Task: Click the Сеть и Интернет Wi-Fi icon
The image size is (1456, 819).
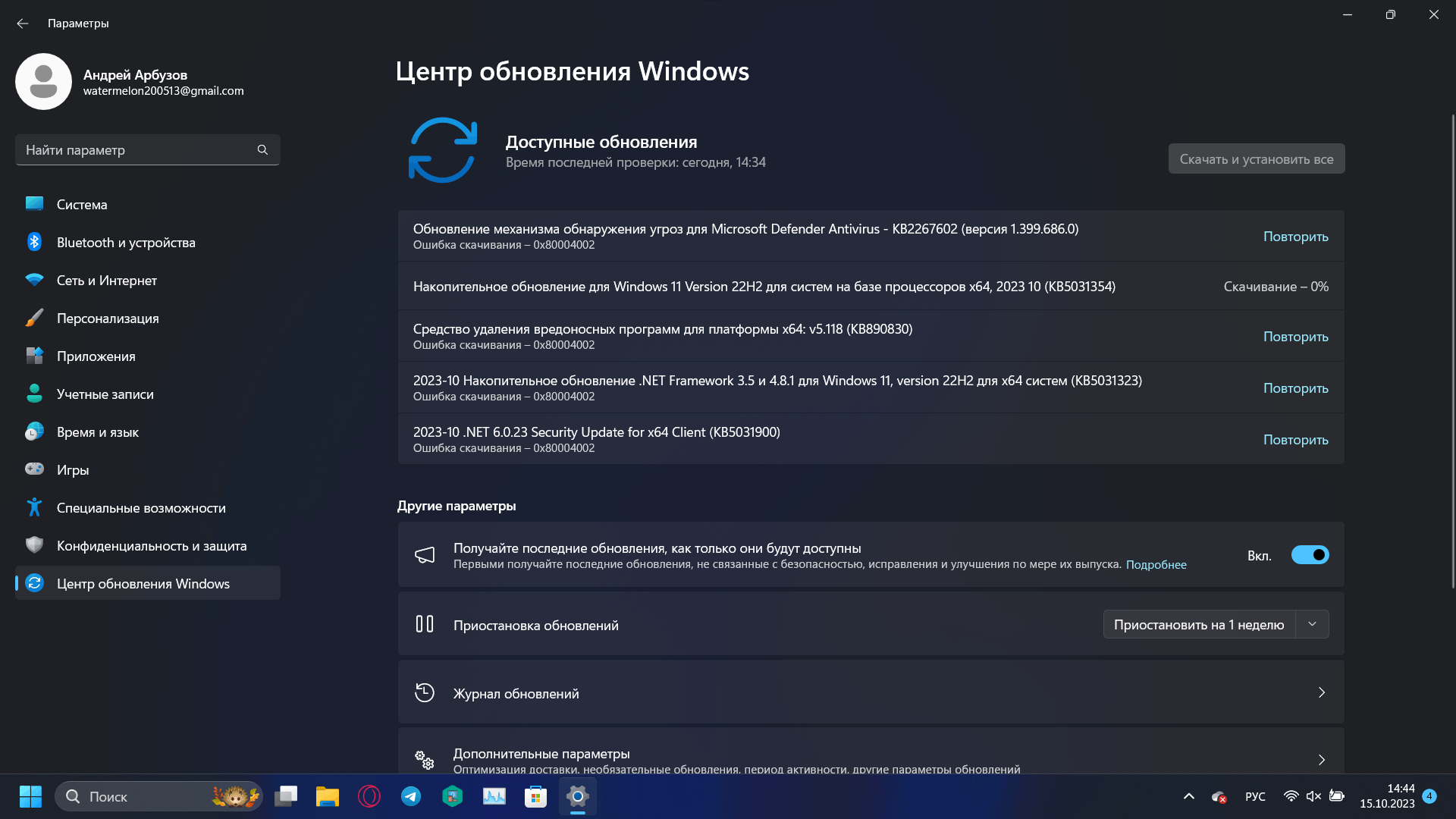Action: (x=34, y=280)
